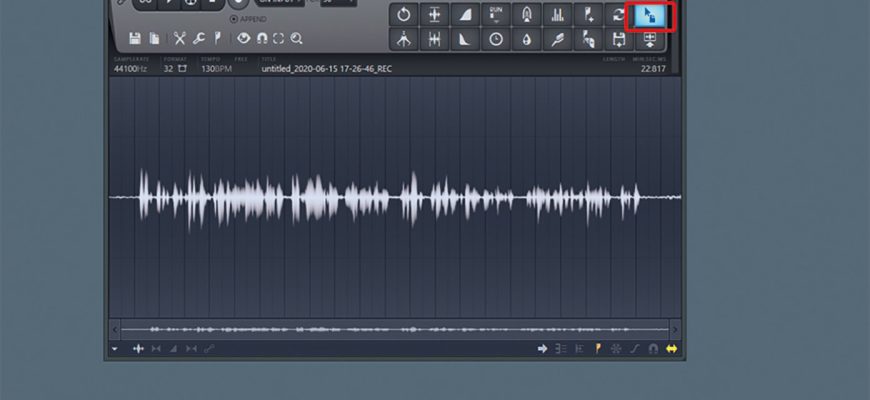This screenshot has width=870, height=400.
Task: Click the 44100Hz sample rate value
Action: click(132, 70)
